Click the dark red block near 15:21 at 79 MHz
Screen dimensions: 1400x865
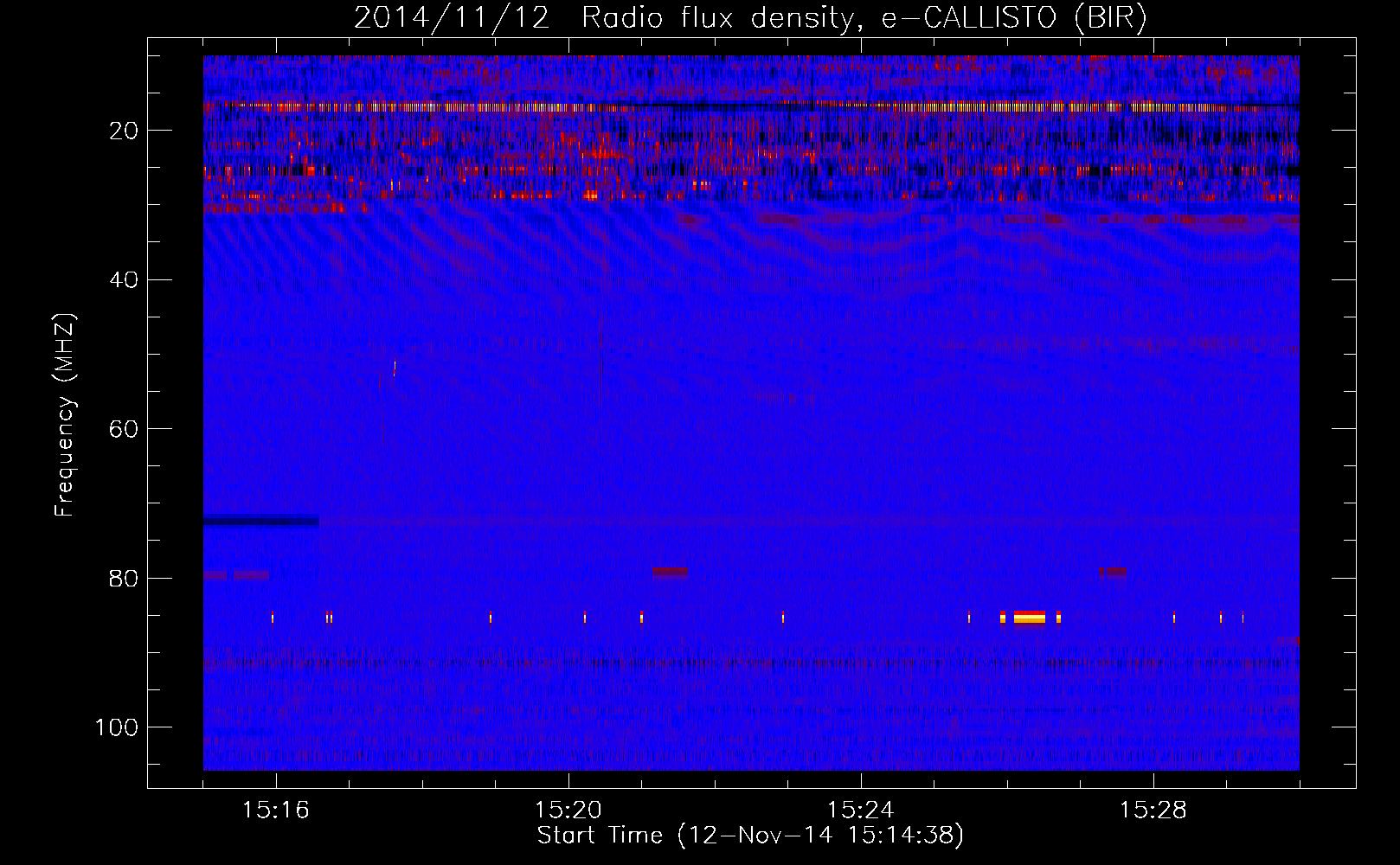(x=671, y=572)
